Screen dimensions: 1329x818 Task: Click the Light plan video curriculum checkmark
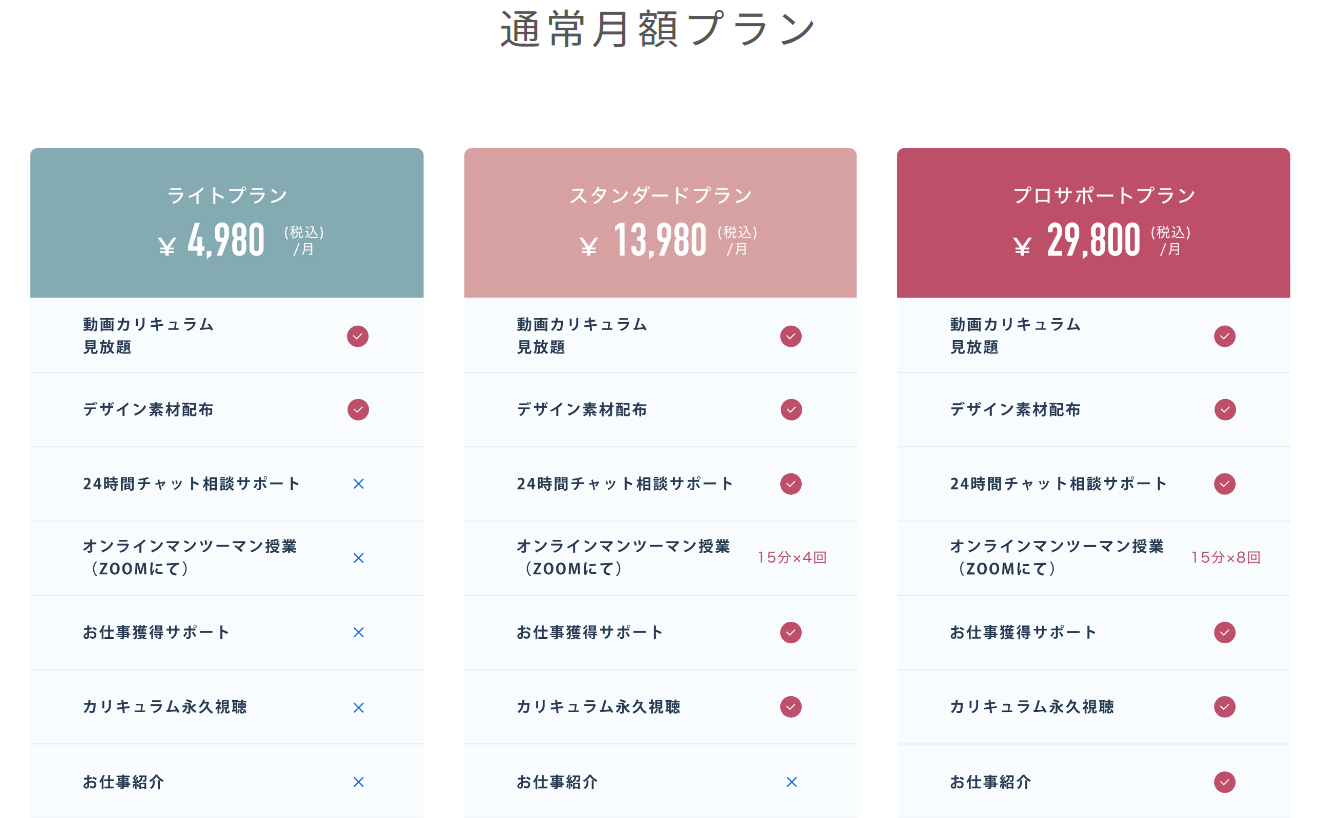[358, 336]
